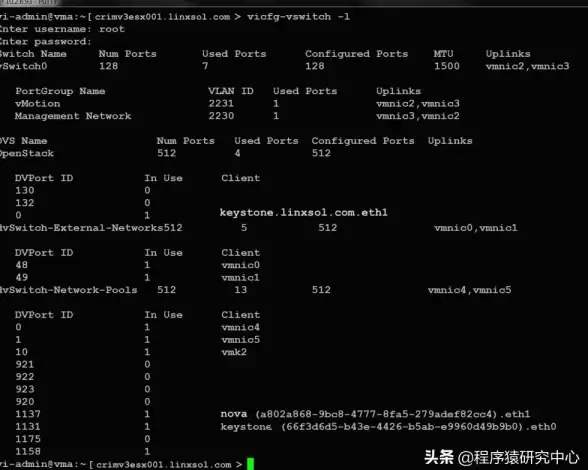Click the nova eth1 client entry
This screenshot has height=470, width=588.
click(x=375, y=414)
